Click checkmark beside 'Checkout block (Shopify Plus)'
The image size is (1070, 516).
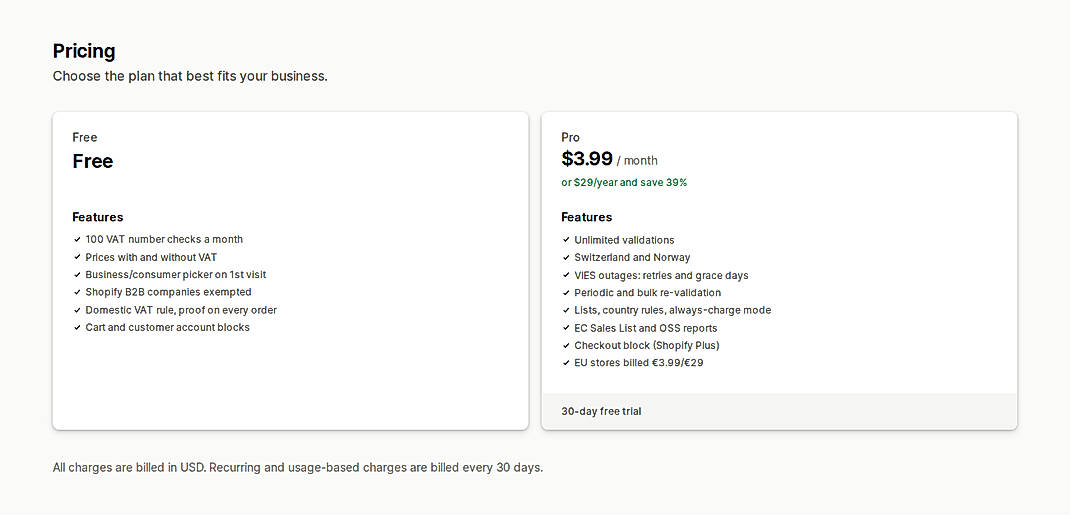tap(566, 345)
